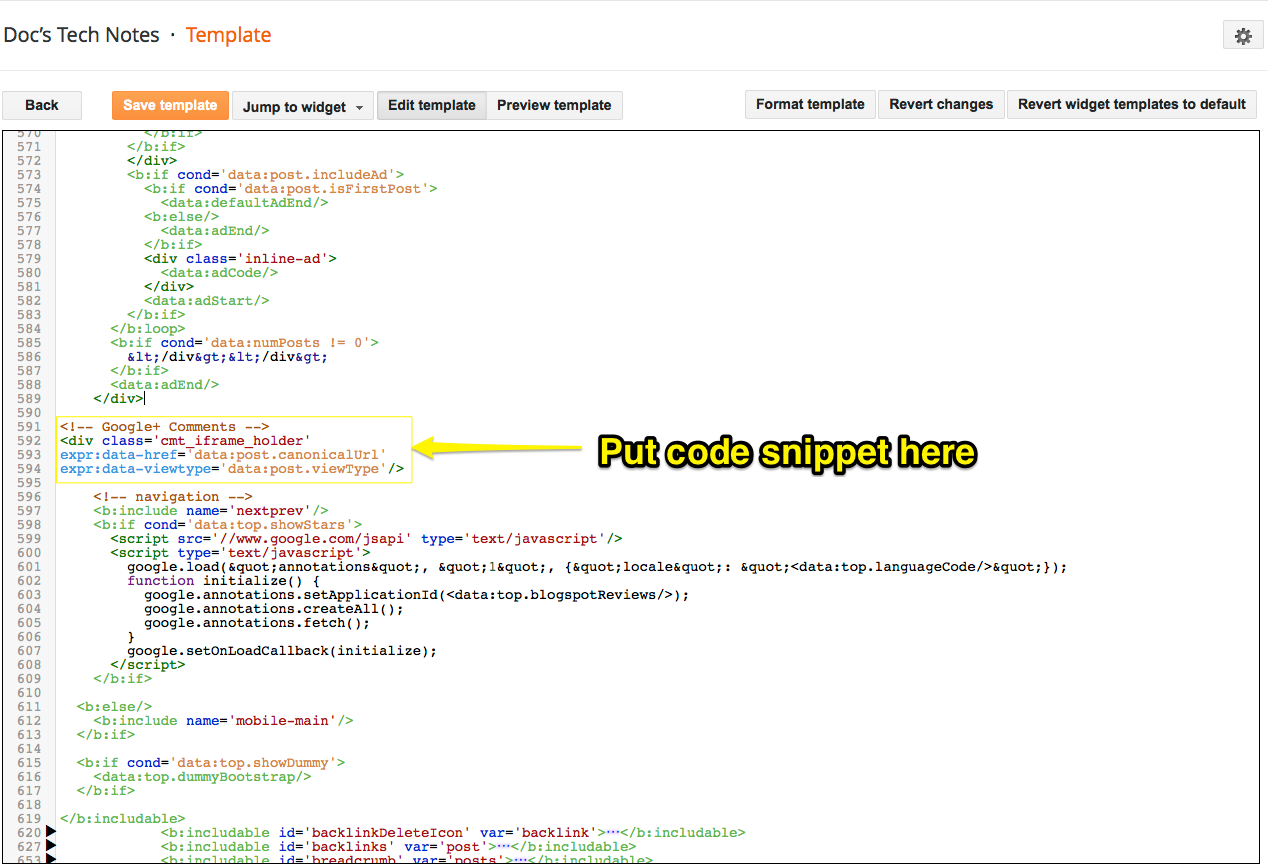Click the setApplicationId line
The height and width of the screenshot is (868, 1268).
(416, 594)
